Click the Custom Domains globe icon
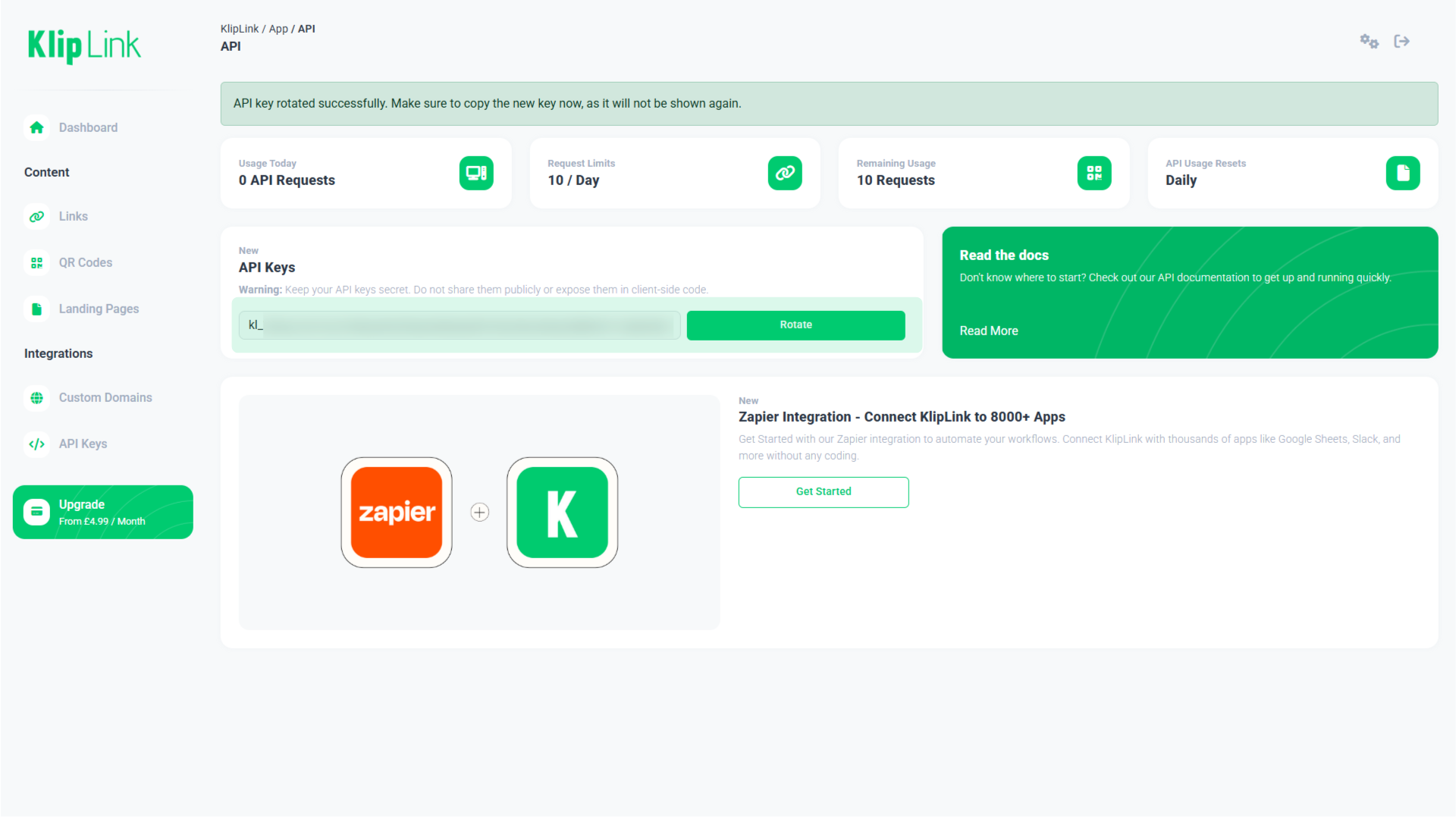The width and height of the screenshot is (1456, 819). (x=36, y=397)
